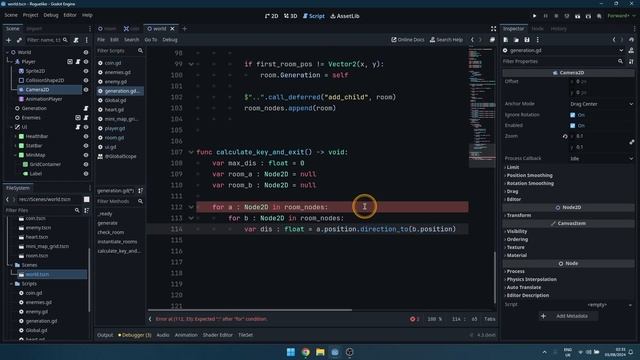
Task: Select player.gd in the script list
Action: 115,128
